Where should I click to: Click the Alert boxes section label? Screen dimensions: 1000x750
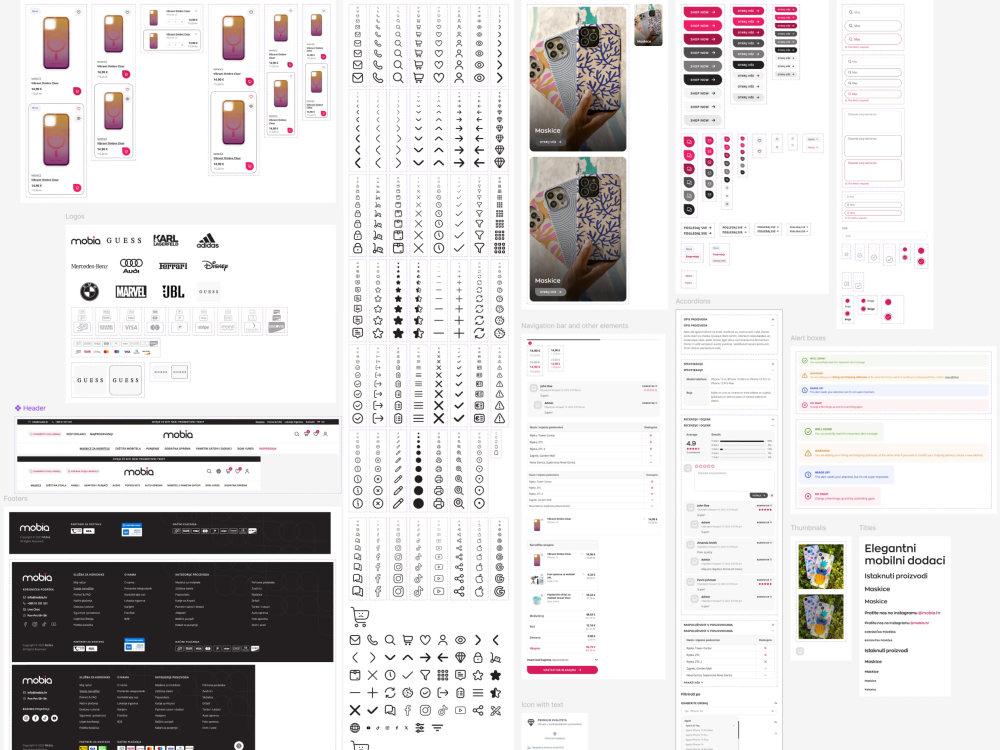pyautogui.click(x=807, y=338)
